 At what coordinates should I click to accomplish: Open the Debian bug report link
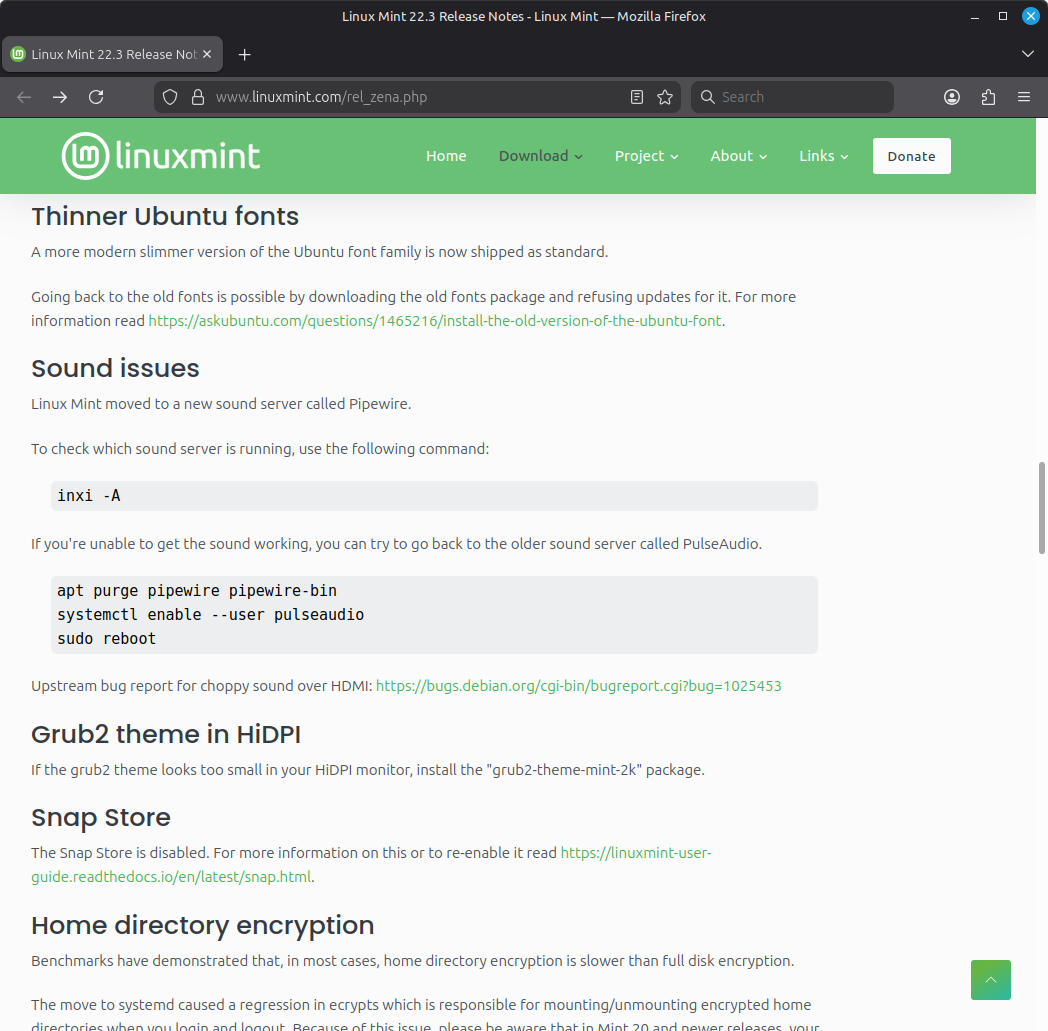[x=578, y=686]
